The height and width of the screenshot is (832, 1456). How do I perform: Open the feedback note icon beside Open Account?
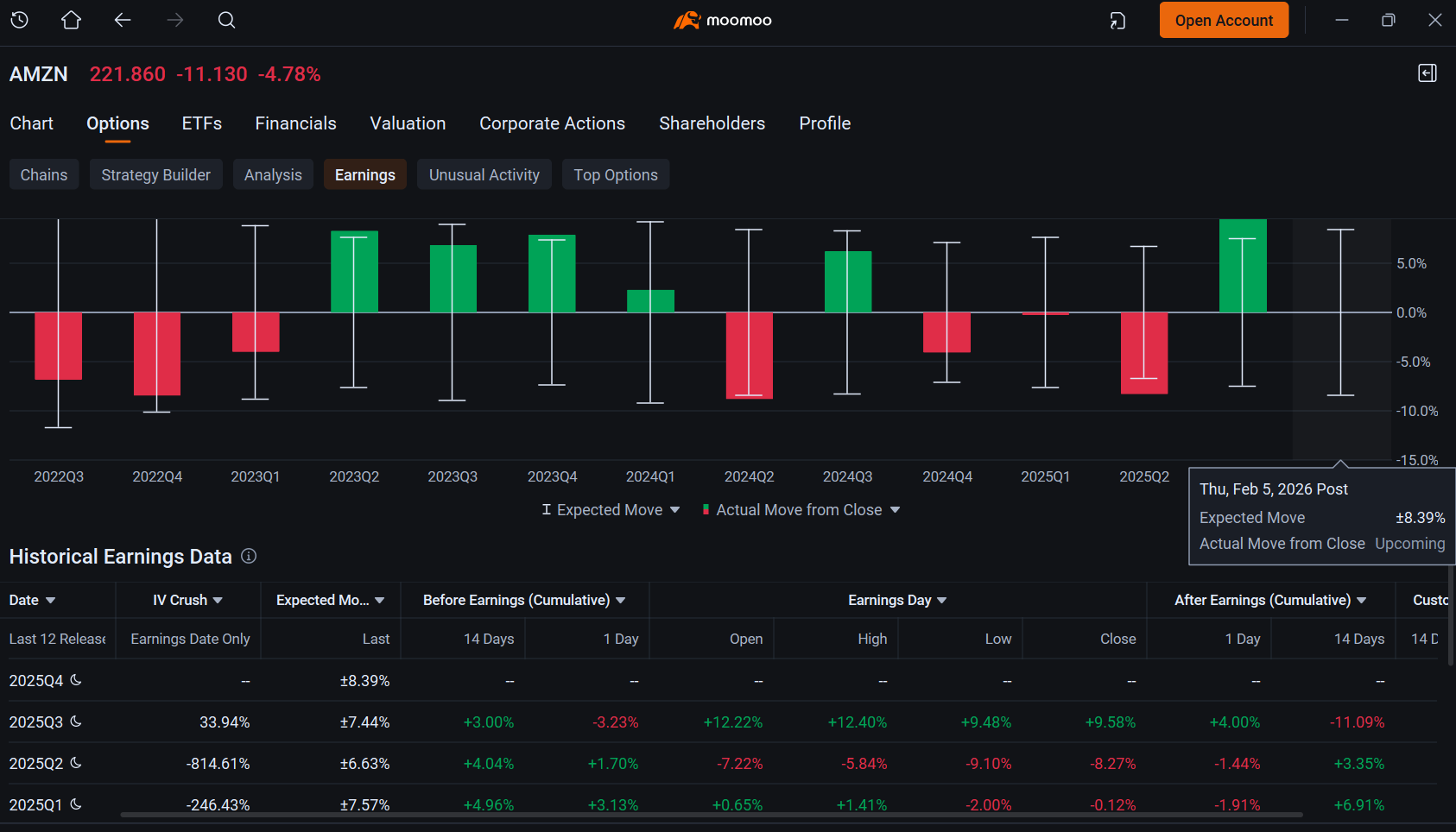coord(1117,21)
